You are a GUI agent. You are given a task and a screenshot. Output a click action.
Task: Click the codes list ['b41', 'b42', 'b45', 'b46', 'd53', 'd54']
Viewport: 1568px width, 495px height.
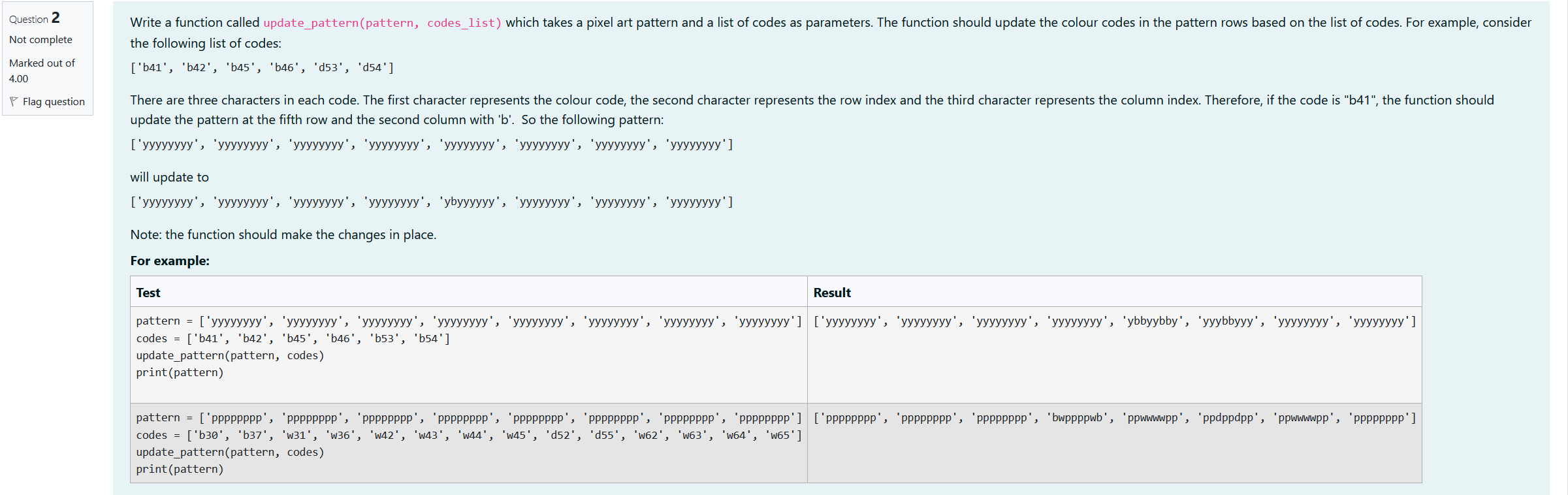tap(262, 67)
